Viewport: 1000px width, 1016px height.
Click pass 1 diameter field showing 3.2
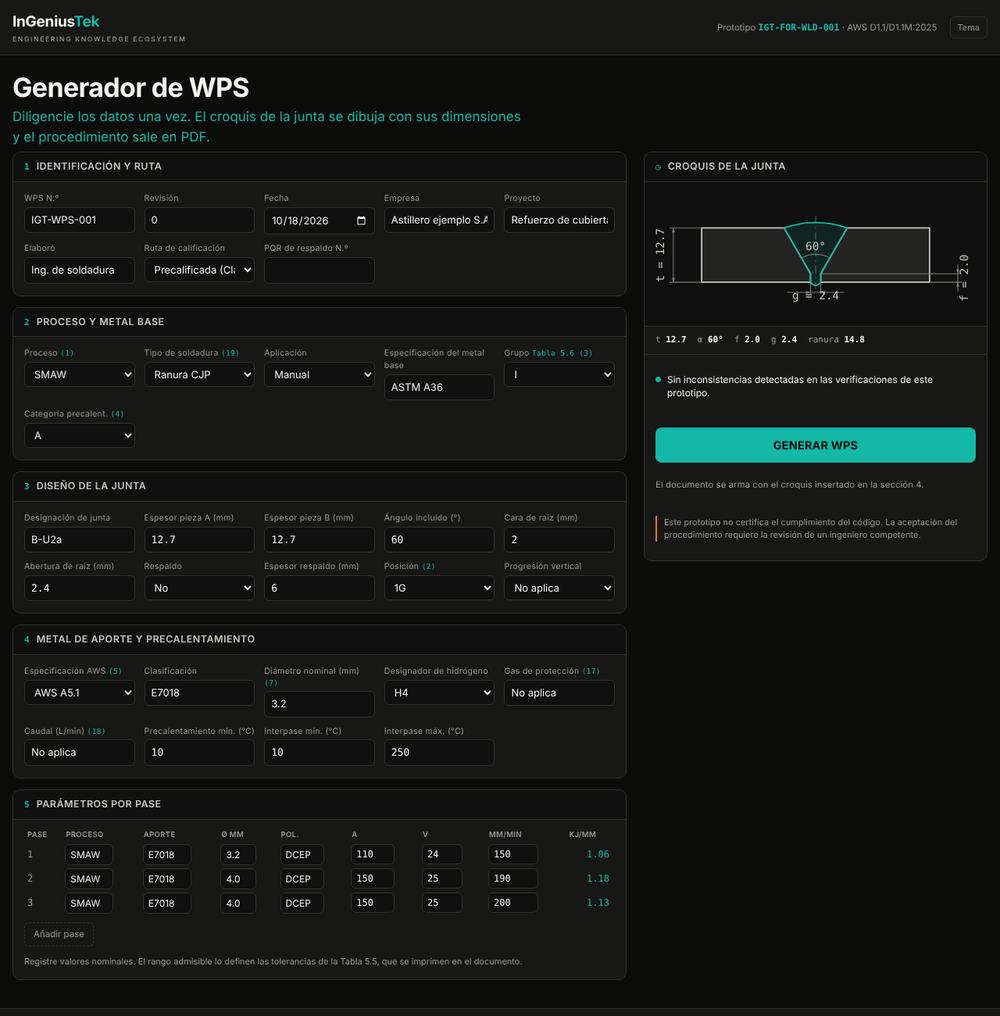(x=238, y=855)
